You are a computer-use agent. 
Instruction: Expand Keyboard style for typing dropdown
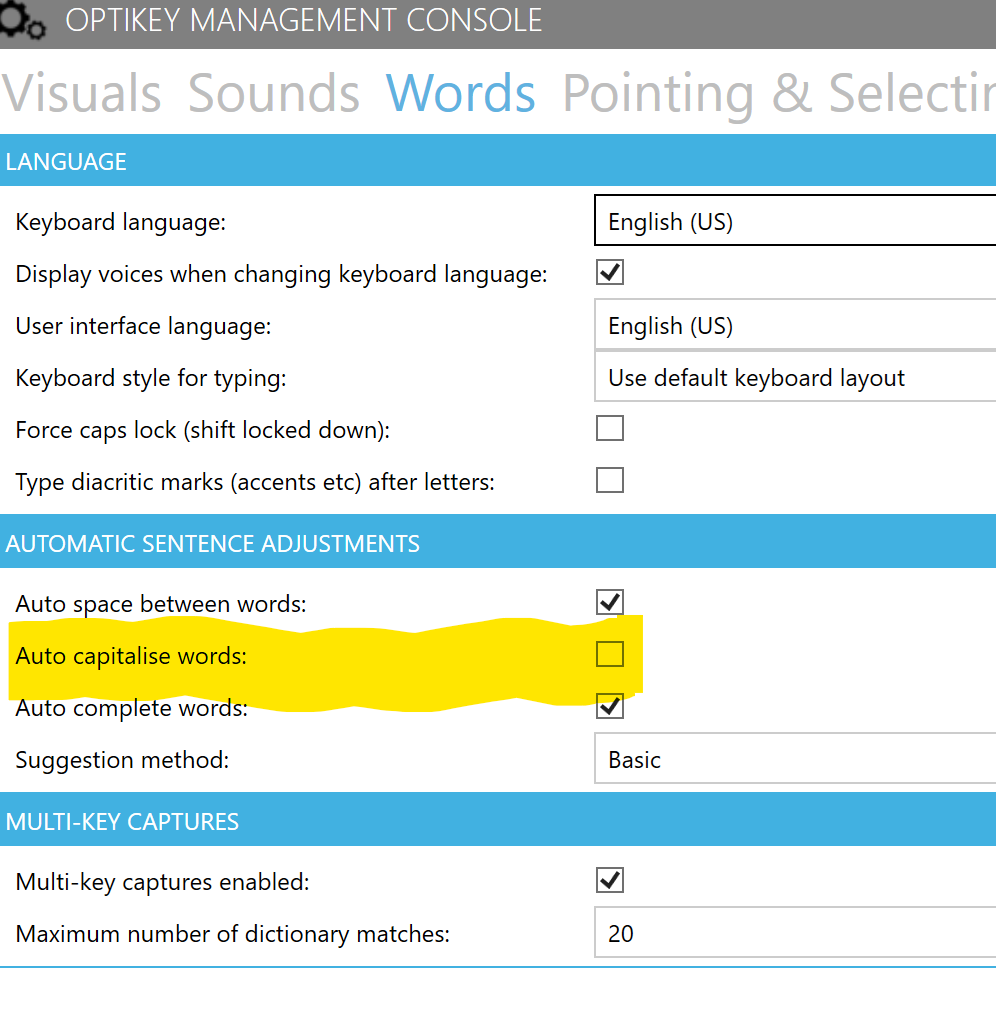coord(795,377)
